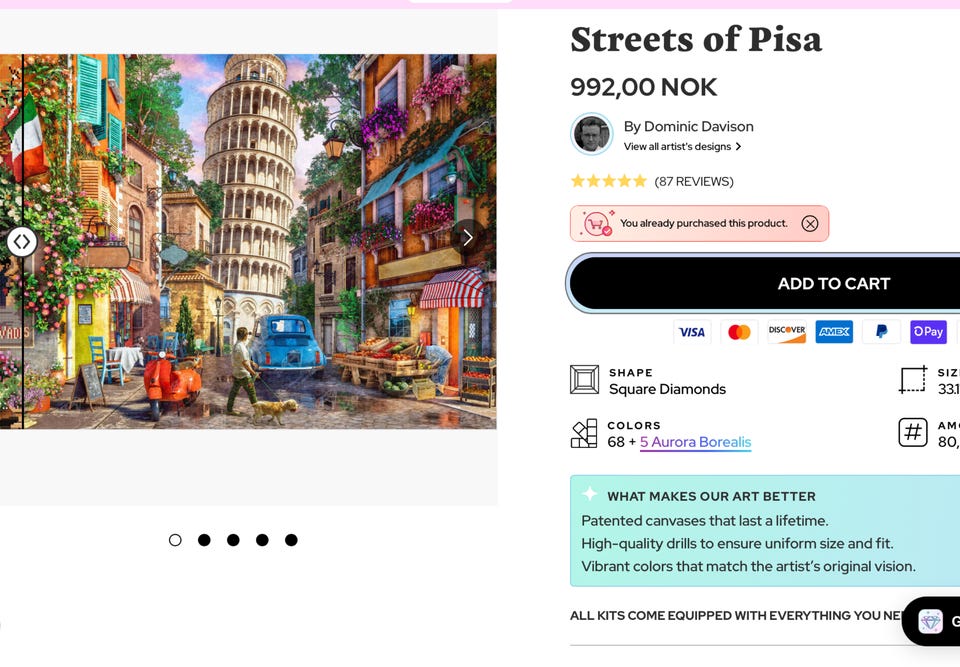This screenshot has height=667, width=960.
Task: Select the third carousel dot
Action: point(233,540)
